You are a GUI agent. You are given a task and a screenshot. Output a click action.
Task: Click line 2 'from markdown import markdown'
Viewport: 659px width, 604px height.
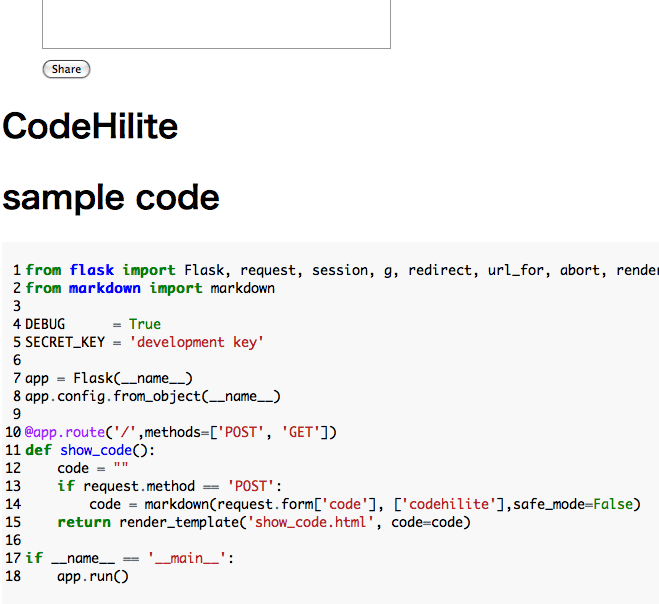pos(150,288)
